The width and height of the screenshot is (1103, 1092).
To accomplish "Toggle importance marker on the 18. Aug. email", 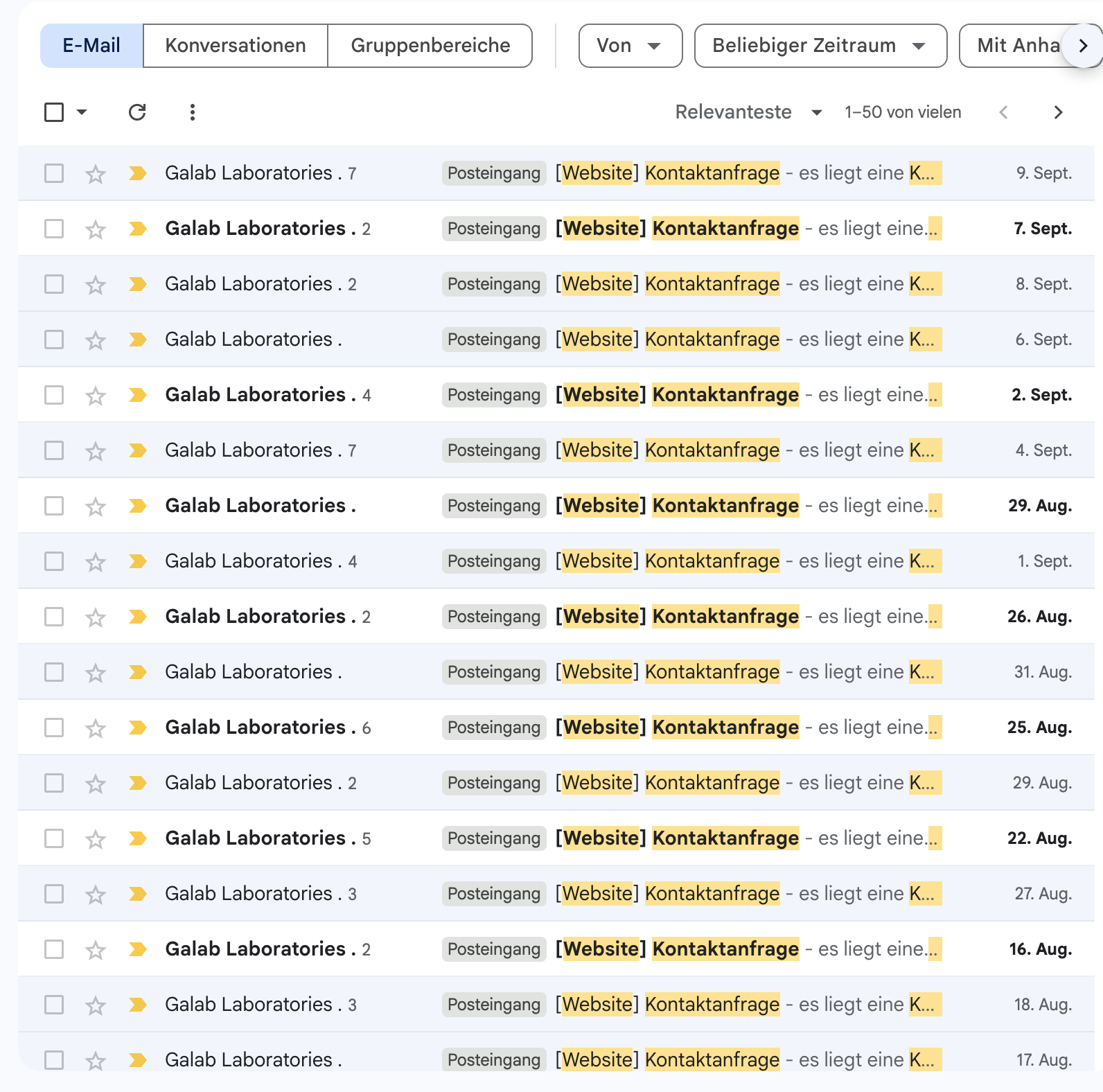I will click(x=138, y=1005).
